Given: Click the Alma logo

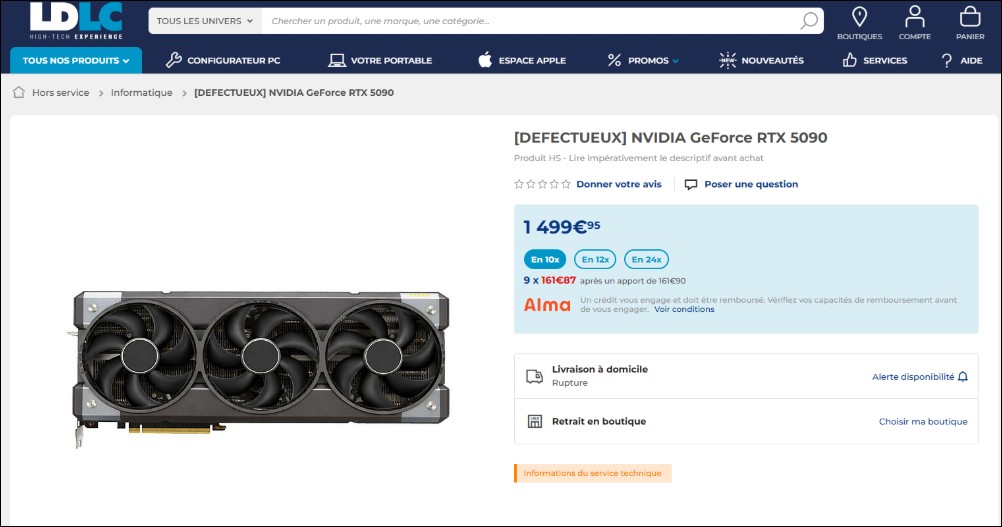Looking at the screenshot, I should [x=547, y=305].
